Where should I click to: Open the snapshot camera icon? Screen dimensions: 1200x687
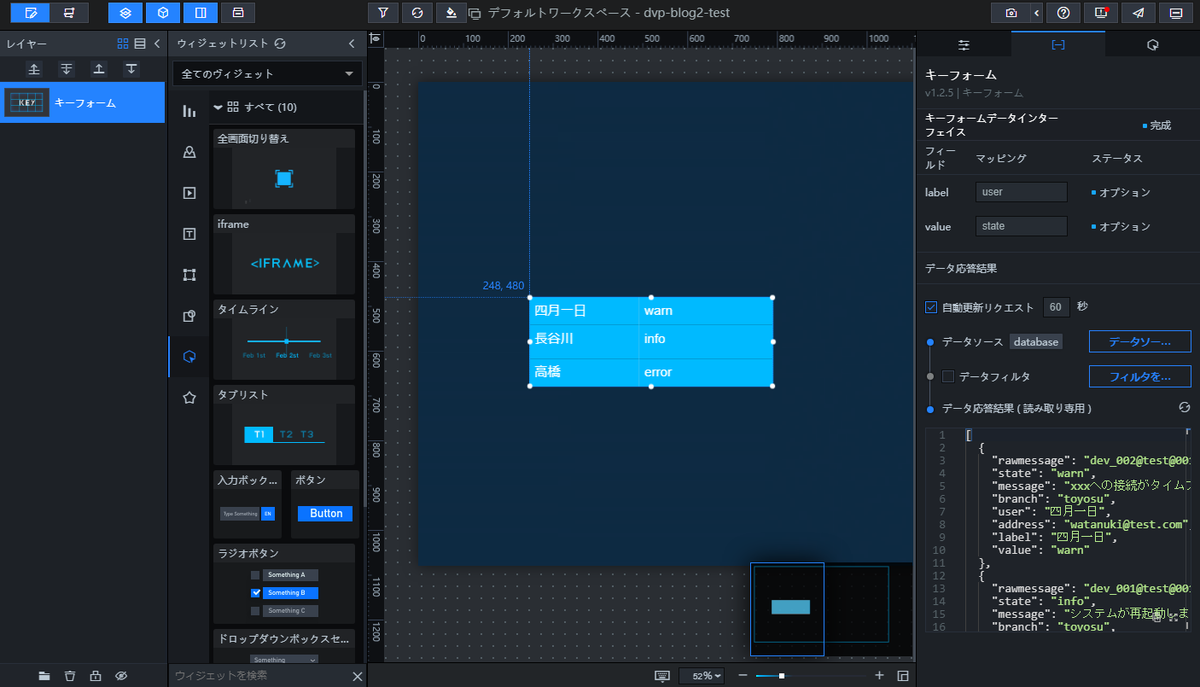point(1012,13)
